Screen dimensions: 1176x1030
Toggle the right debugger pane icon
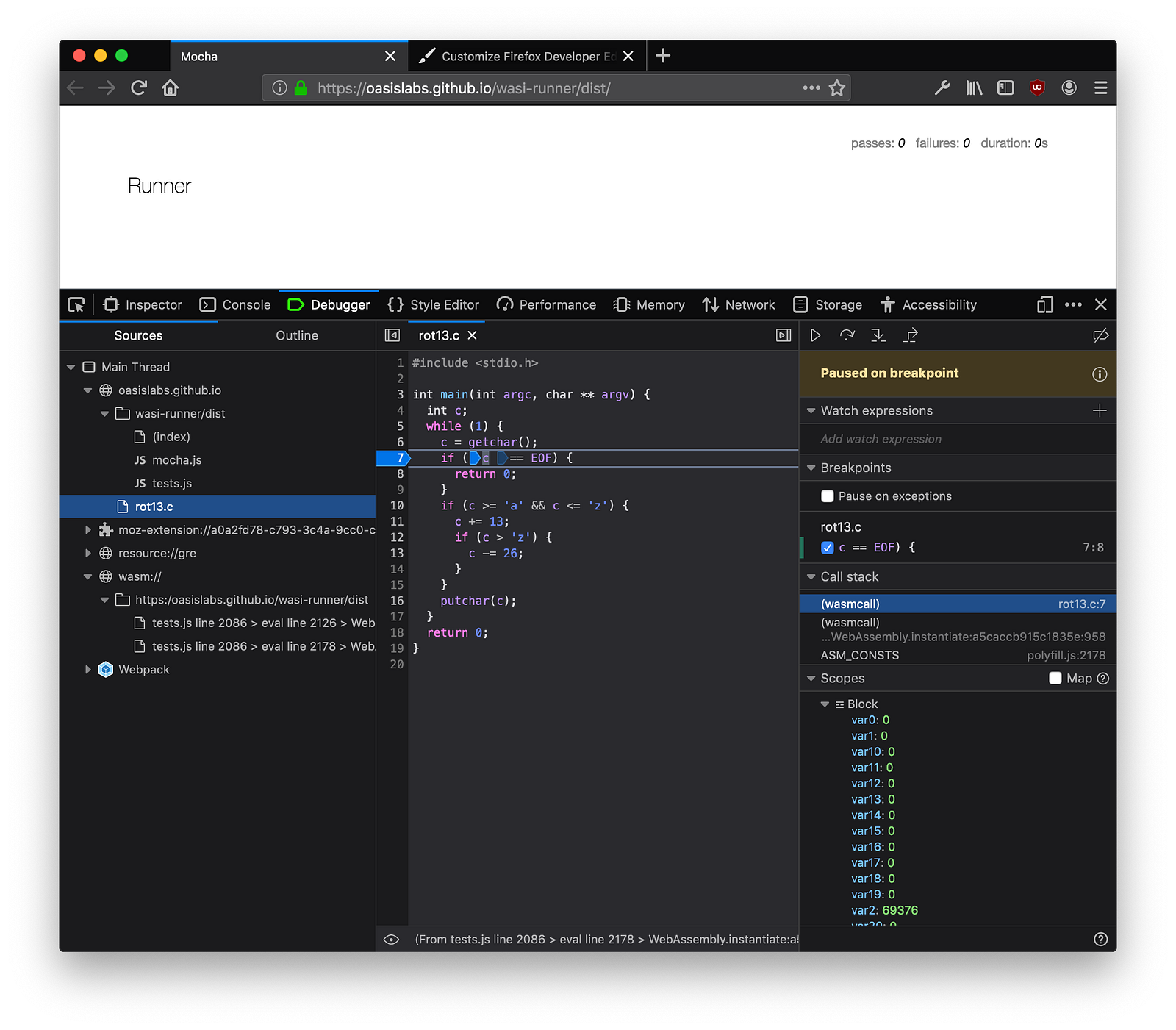784,335
